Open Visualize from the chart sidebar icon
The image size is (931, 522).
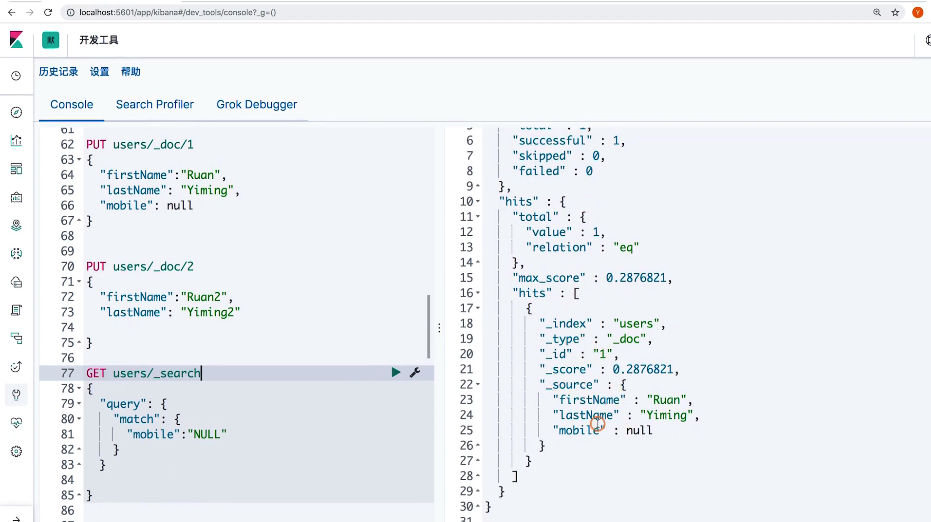tap(16, 140)
